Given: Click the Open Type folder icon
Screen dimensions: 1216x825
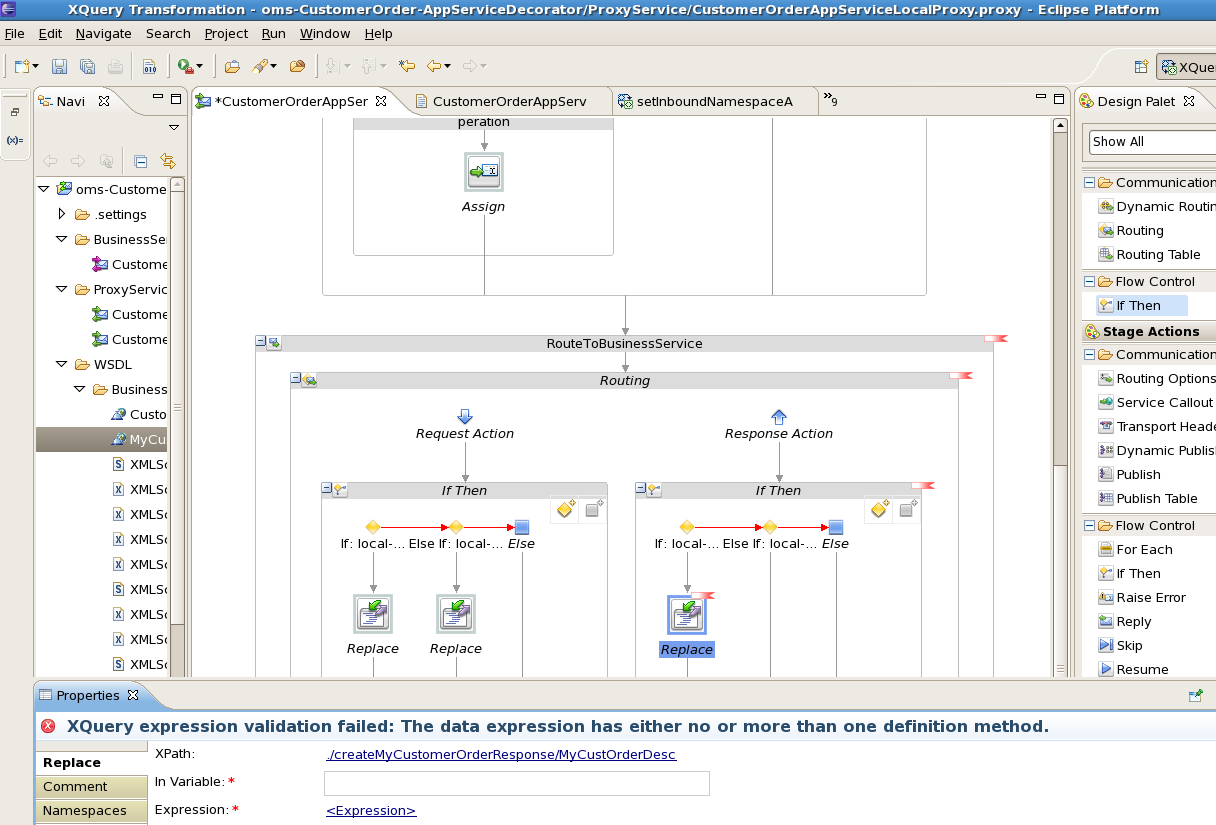Looking at the screenshot, I should (232, 67).
